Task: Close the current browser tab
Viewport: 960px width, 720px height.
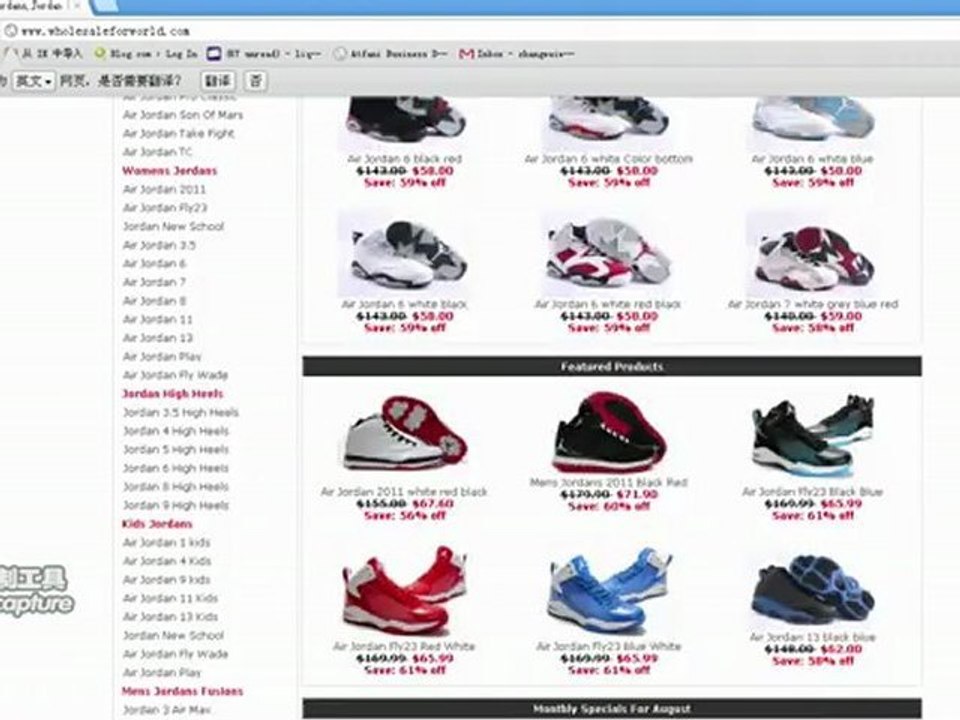Action: (78, 6)
